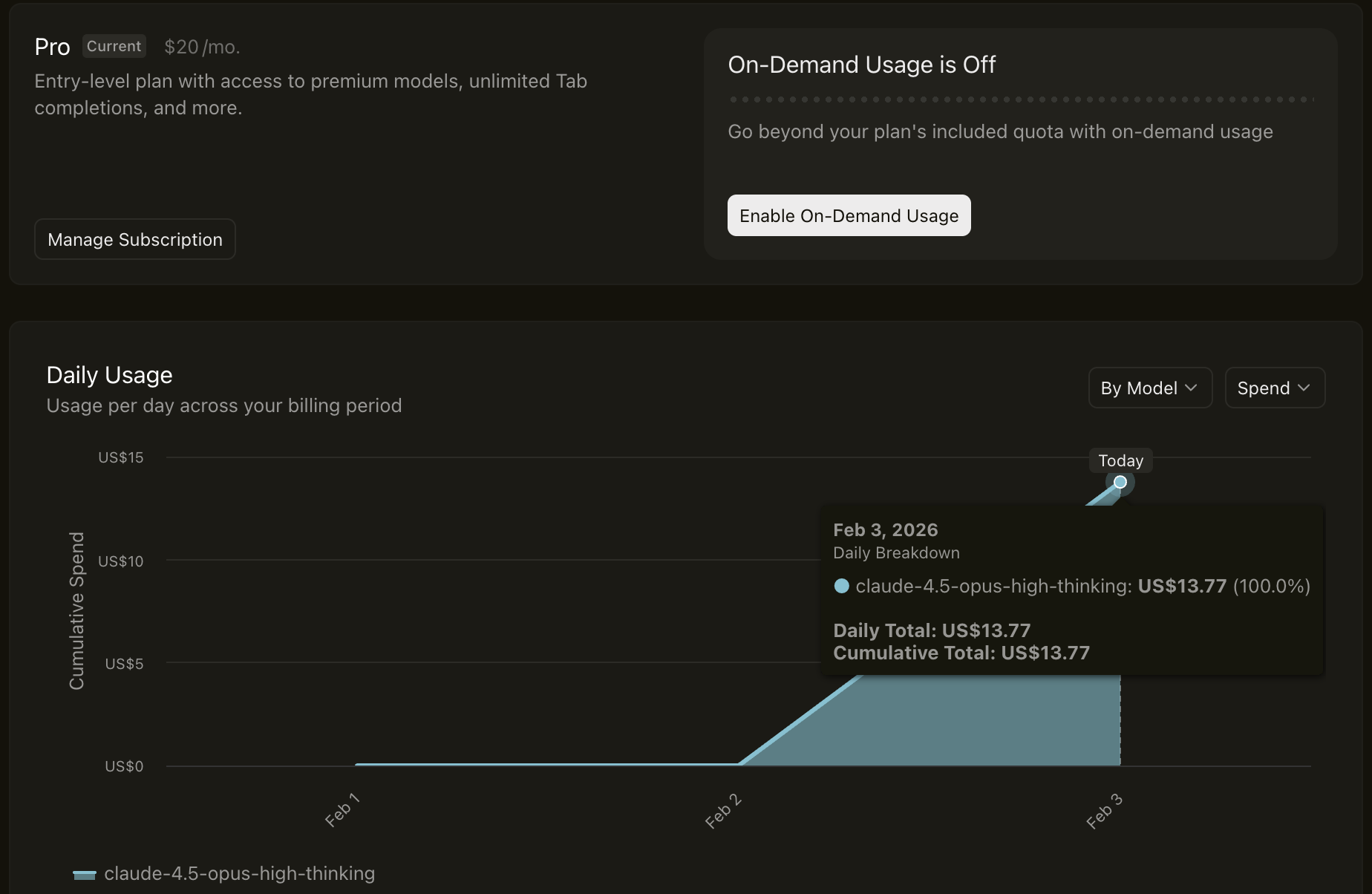Screen dimensions: 1372x894
Task: Click the US$0 axis label
Action: pos(124,766)
